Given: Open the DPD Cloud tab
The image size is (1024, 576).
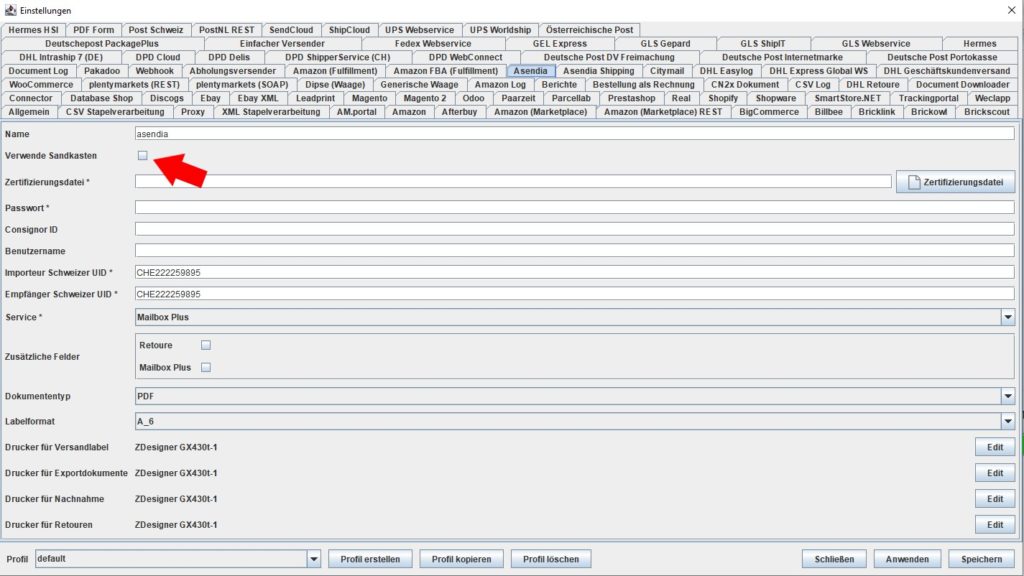Looking at the screenshot, I should [157, 57].
